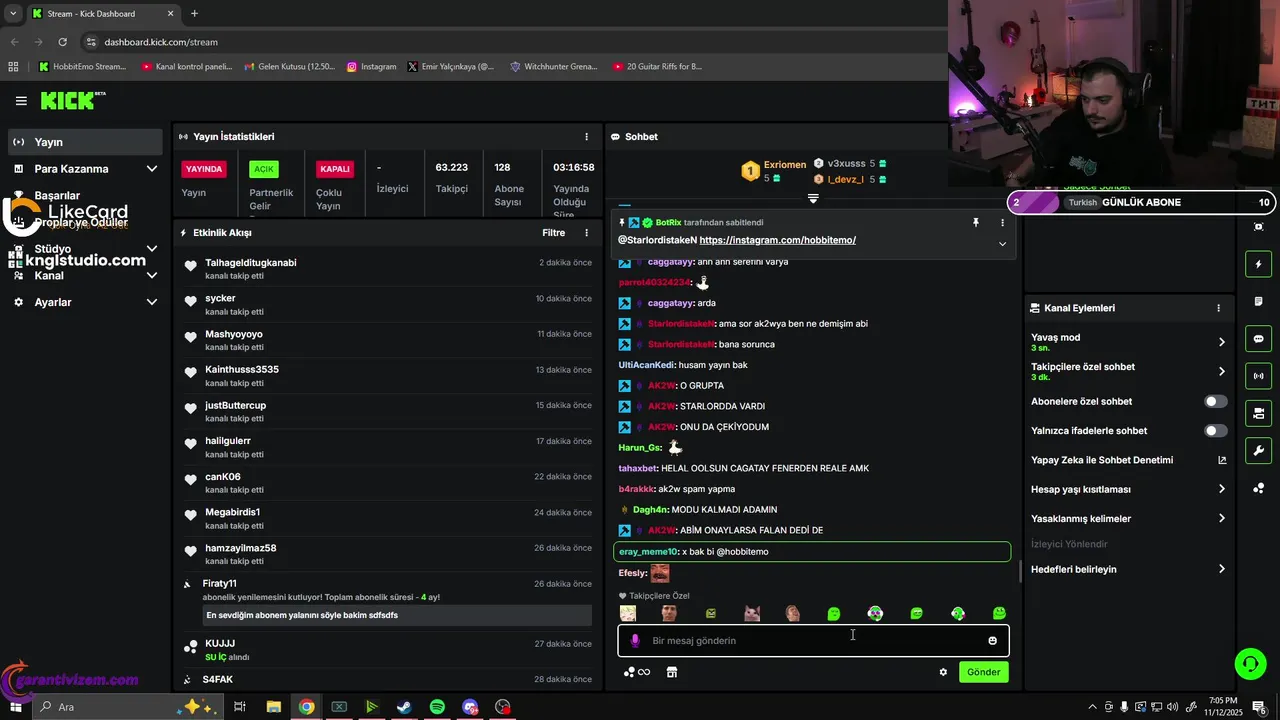Click the Gönder send button
The image size is (1280, 720).
point(983,672)
